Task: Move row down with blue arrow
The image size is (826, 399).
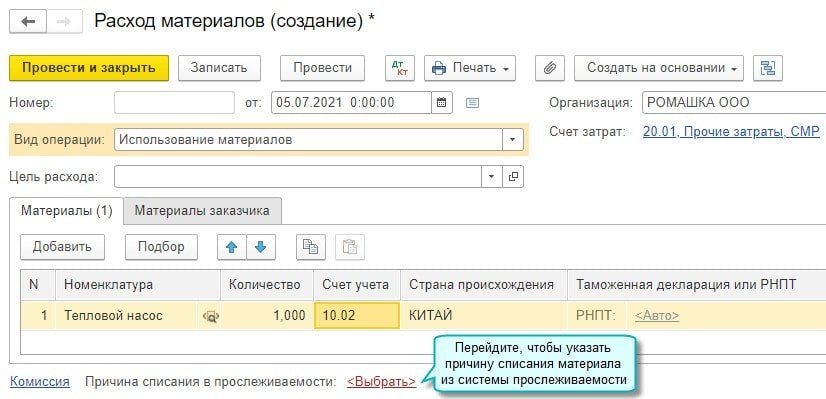Action: [261, 247]
